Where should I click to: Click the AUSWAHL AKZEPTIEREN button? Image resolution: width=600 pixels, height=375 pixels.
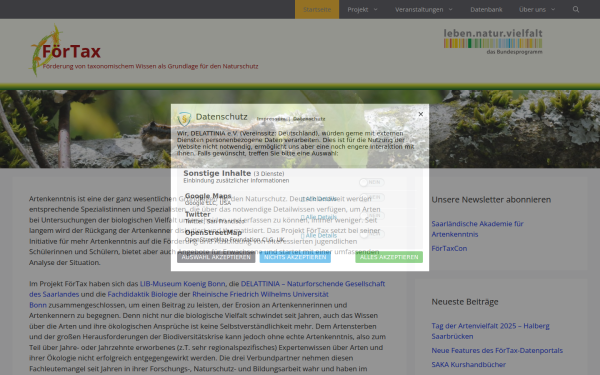click(216, 257)
